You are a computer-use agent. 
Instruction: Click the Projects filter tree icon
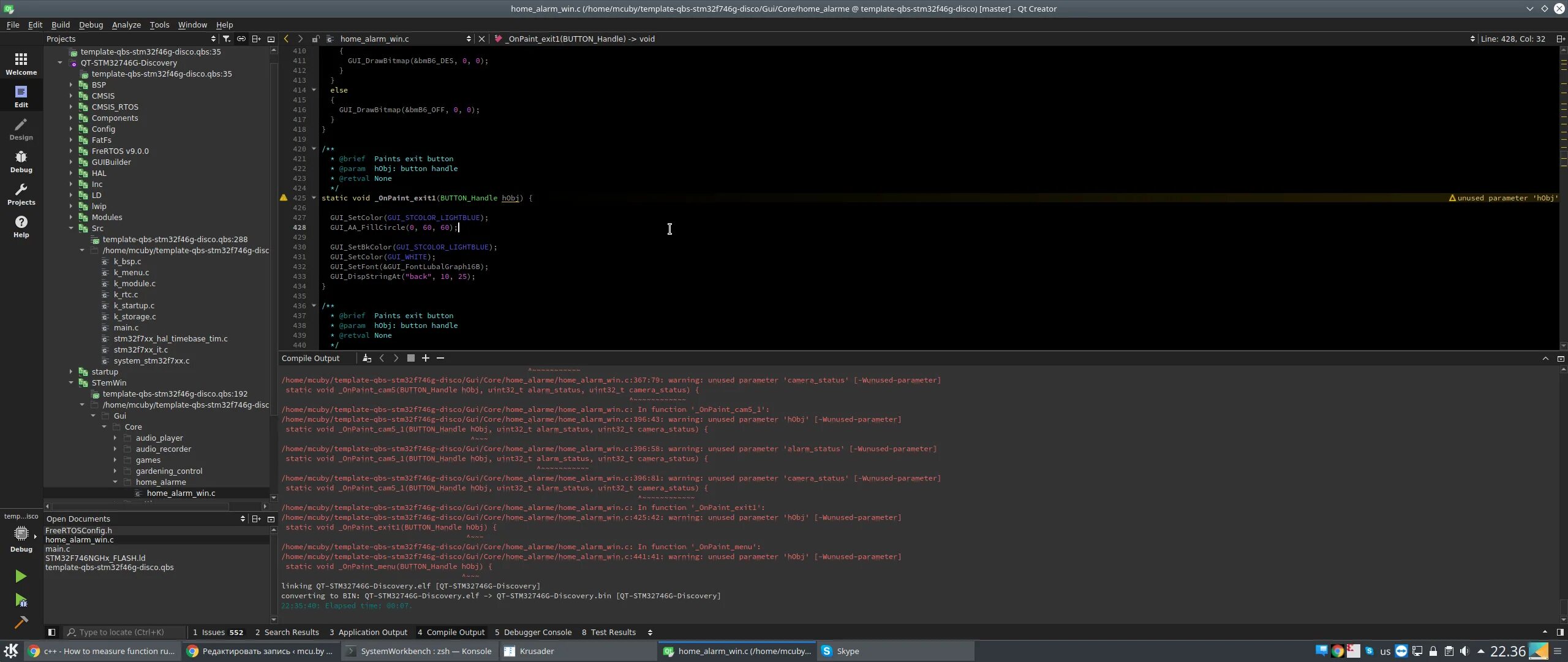tap(227, 39)
